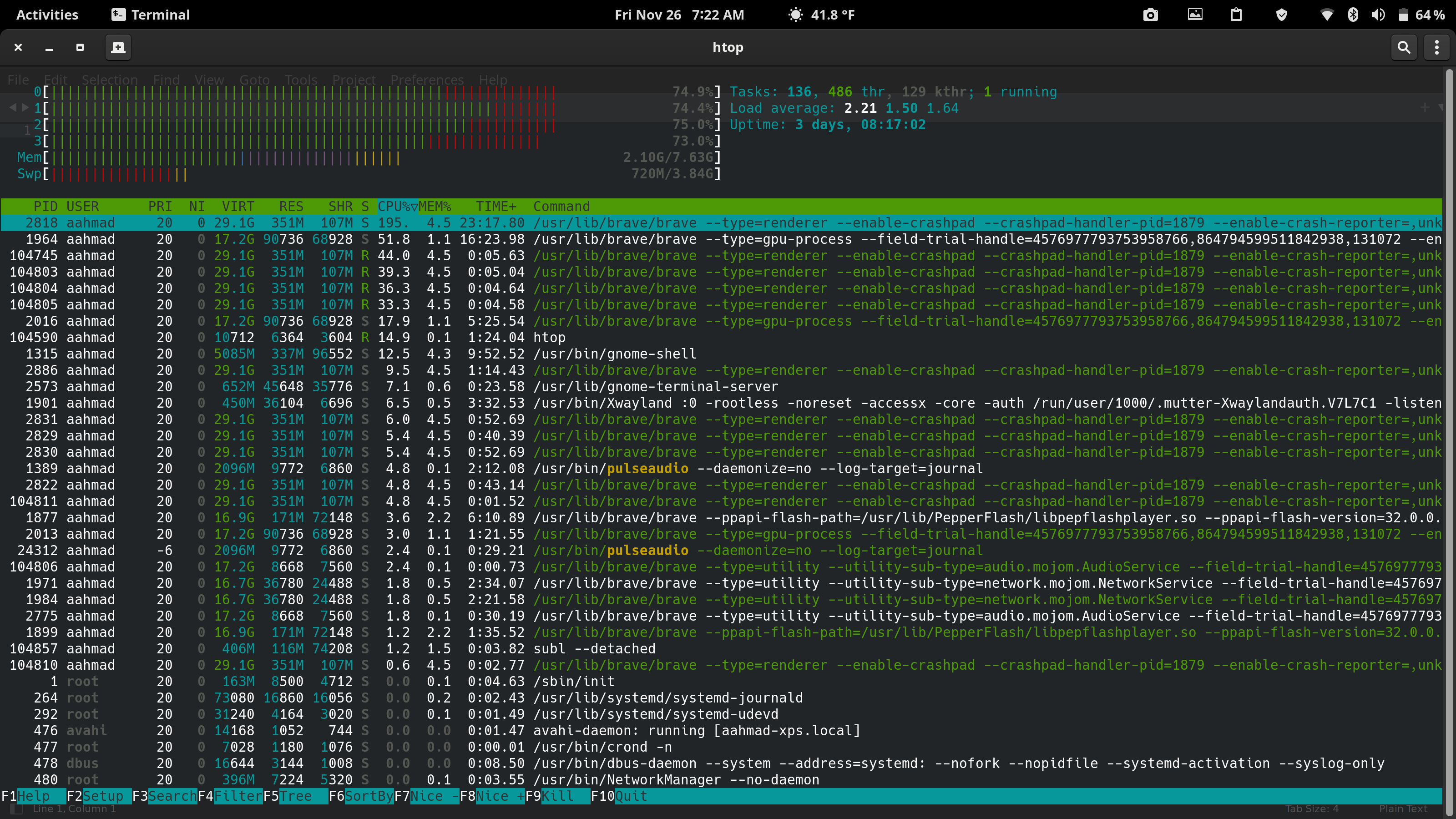Click F9 Kill function button

(x=549, y=796)
